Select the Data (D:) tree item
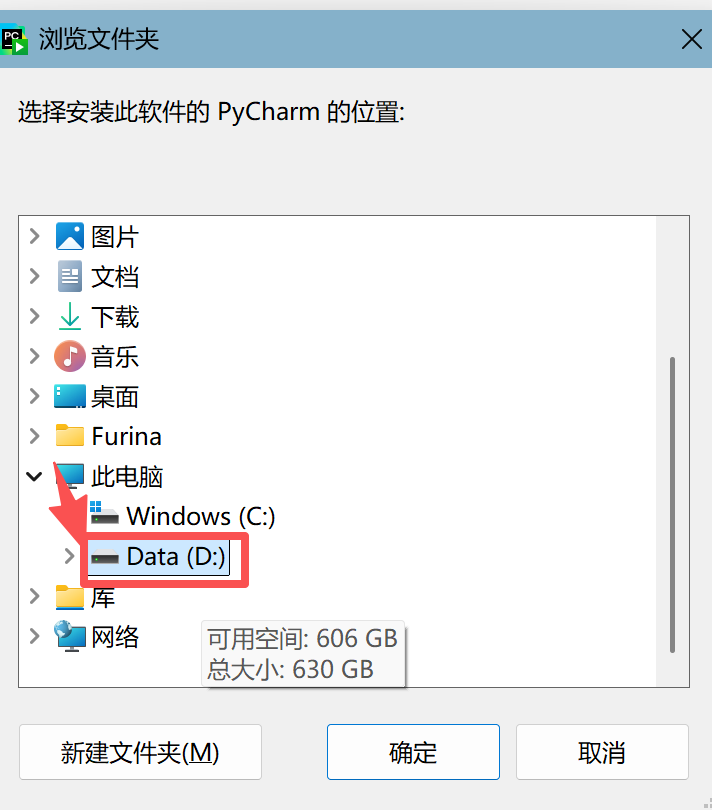Screen dimensions: 712x810 pos(158,557)
